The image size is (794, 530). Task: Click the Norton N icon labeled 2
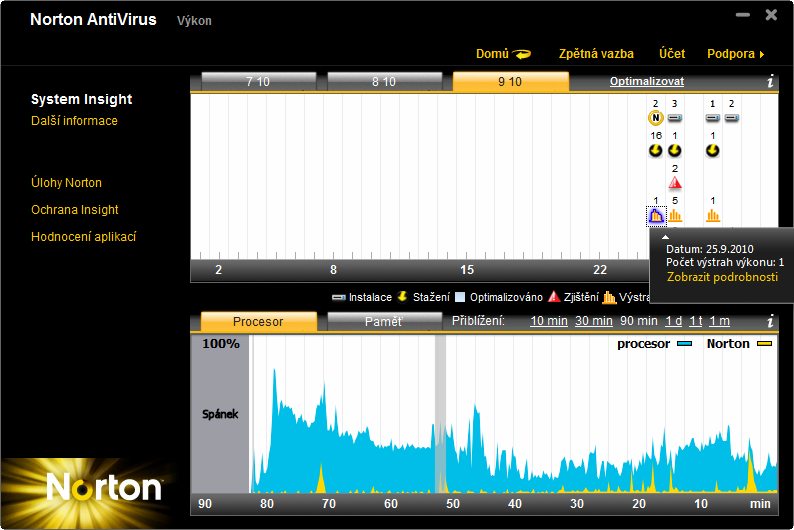click(655, 118)
